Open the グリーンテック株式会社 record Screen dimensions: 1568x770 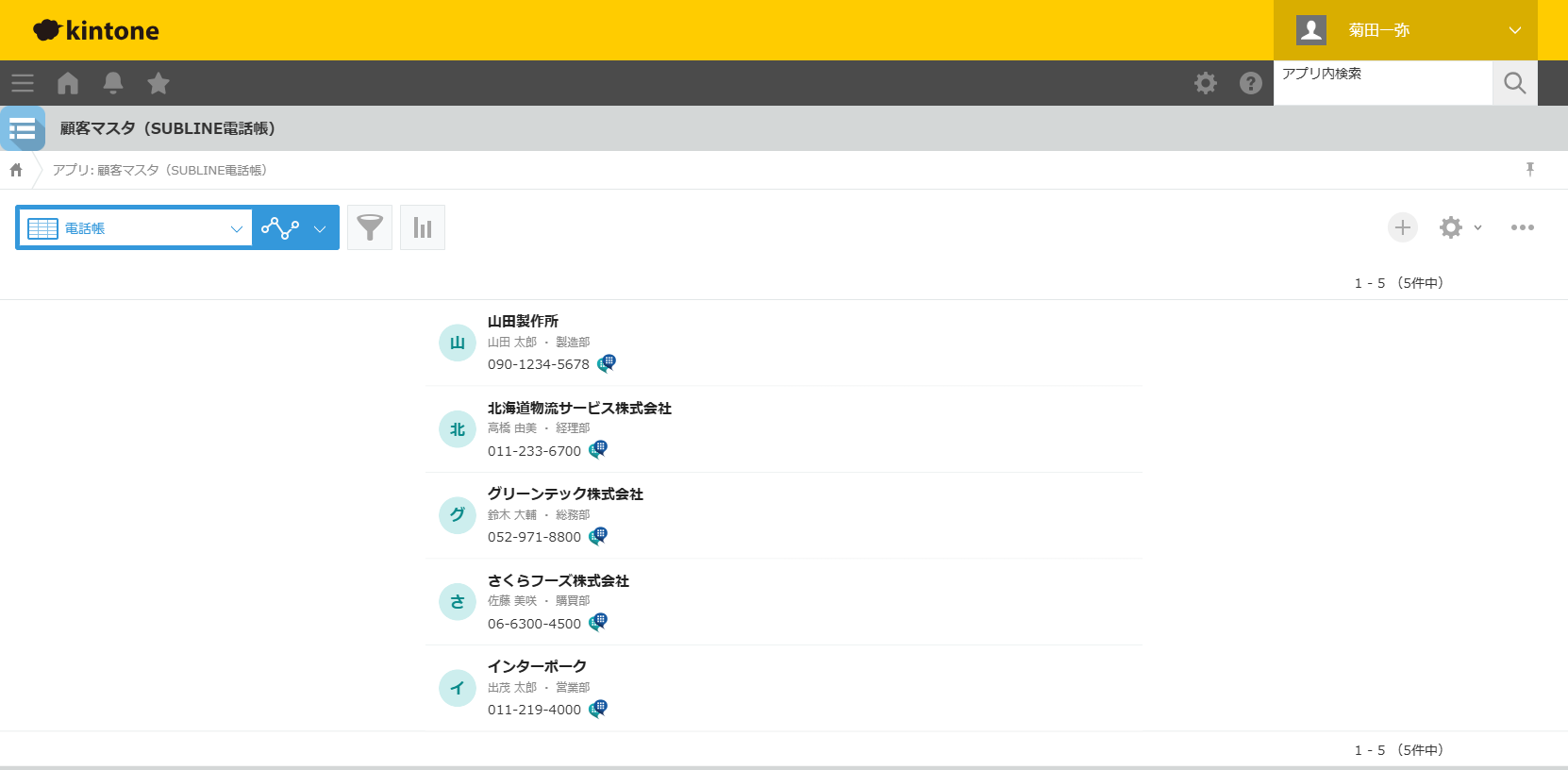point(565,494)
